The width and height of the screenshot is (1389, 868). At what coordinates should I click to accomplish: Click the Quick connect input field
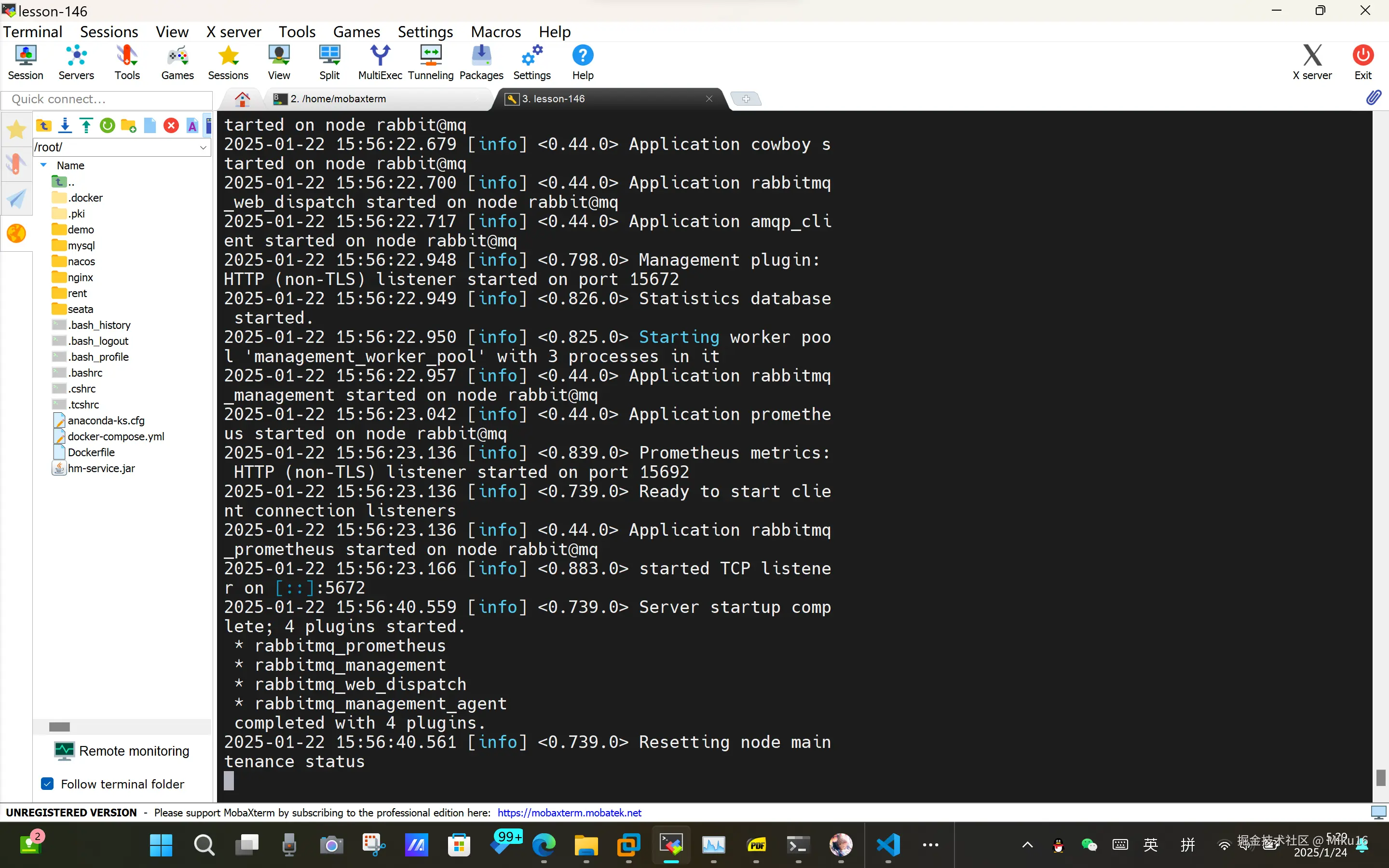click(x=107, y=99)
